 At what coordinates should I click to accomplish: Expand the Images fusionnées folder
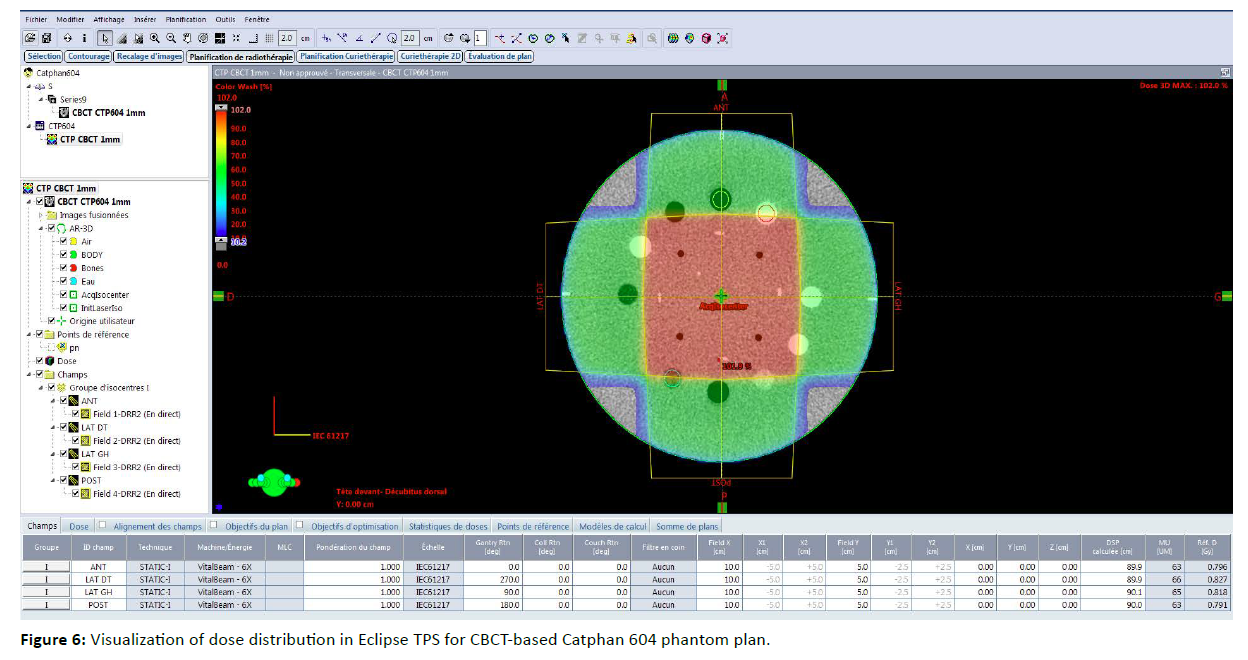pos(40,215)
